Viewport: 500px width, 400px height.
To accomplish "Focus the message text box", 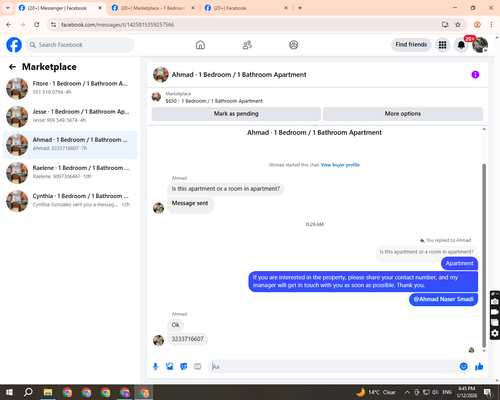I will (333, 367).
